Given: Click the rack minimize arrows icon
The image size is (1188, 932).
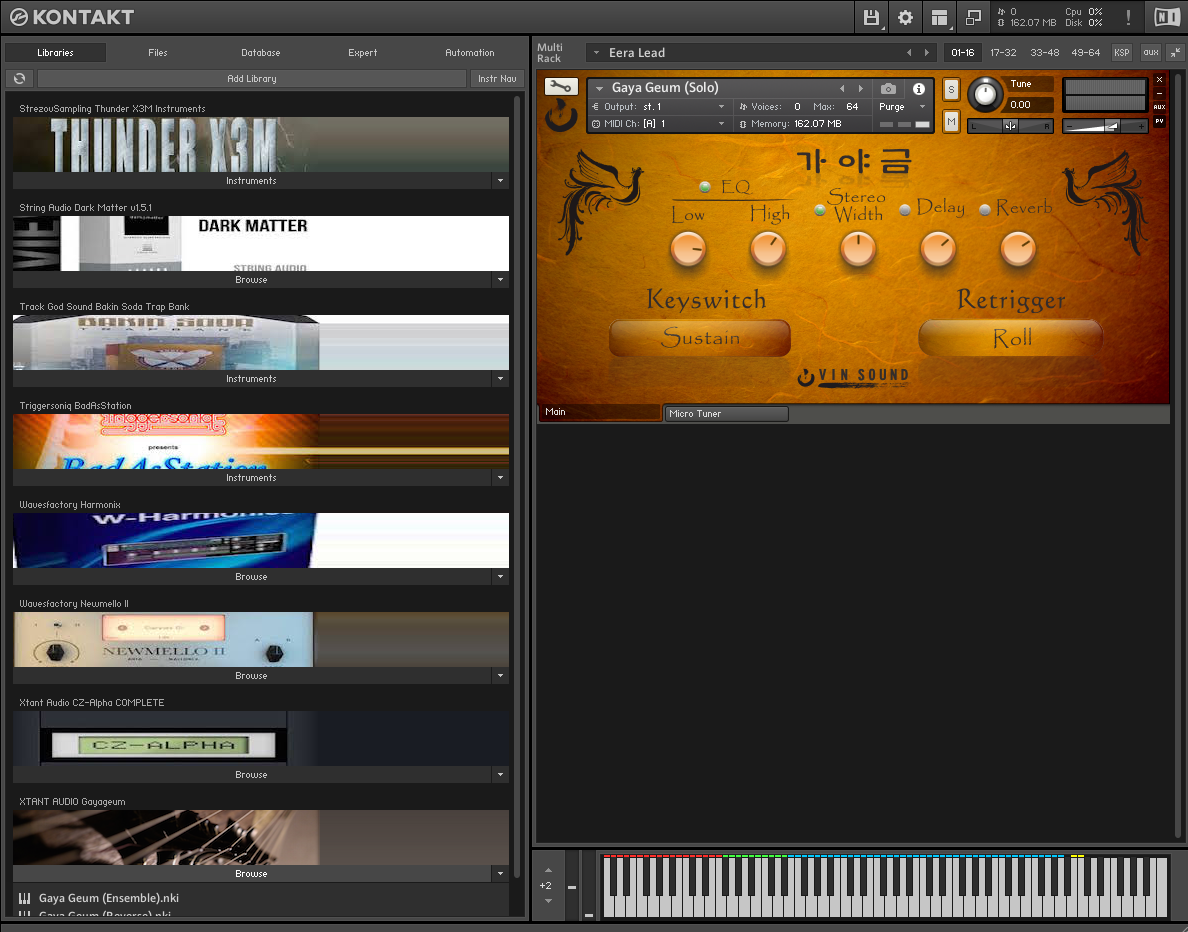Looking at the screenshot, I should click(x=1174, y=52).
